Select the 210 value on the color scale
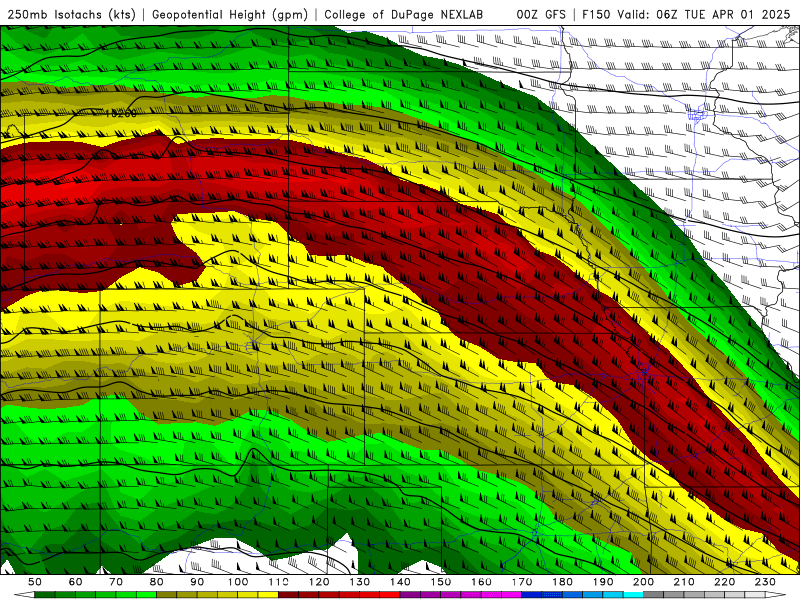The width and height of the screenshot is (800, 600). (685, 582)
